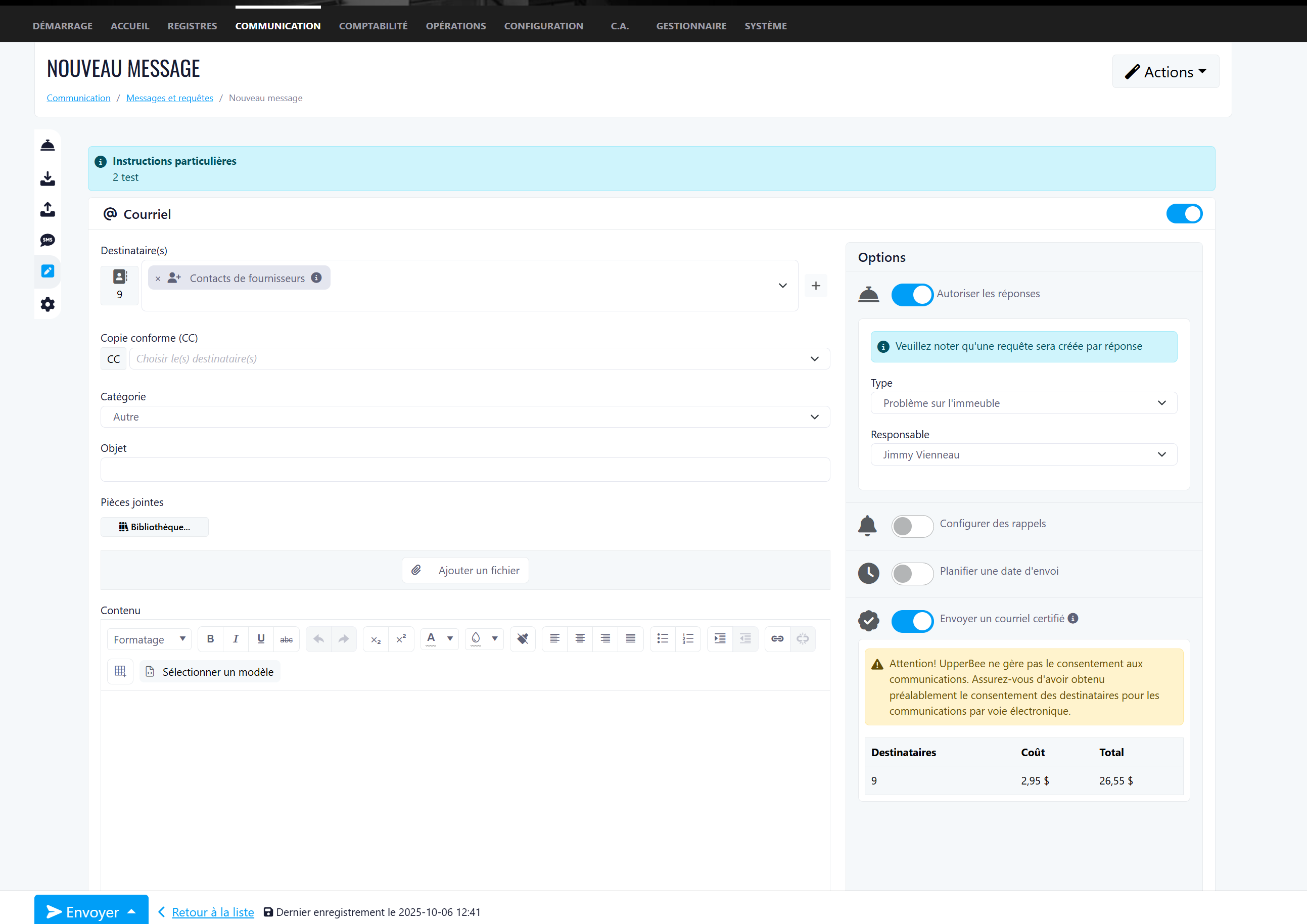Open the text color picker

click(x=450, y=639)
